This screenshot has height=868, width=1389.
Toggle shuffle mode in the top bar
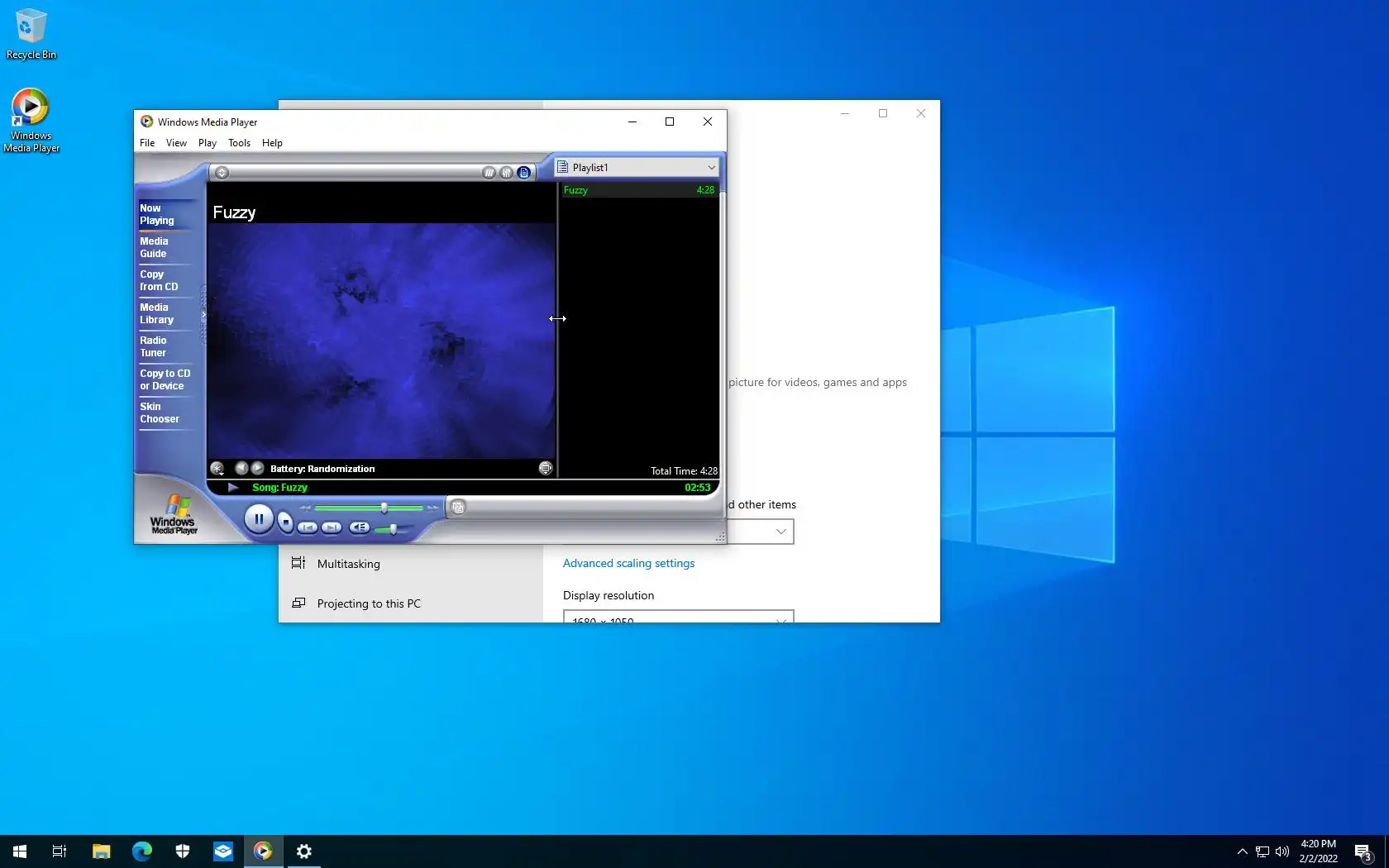pos(489,173)
